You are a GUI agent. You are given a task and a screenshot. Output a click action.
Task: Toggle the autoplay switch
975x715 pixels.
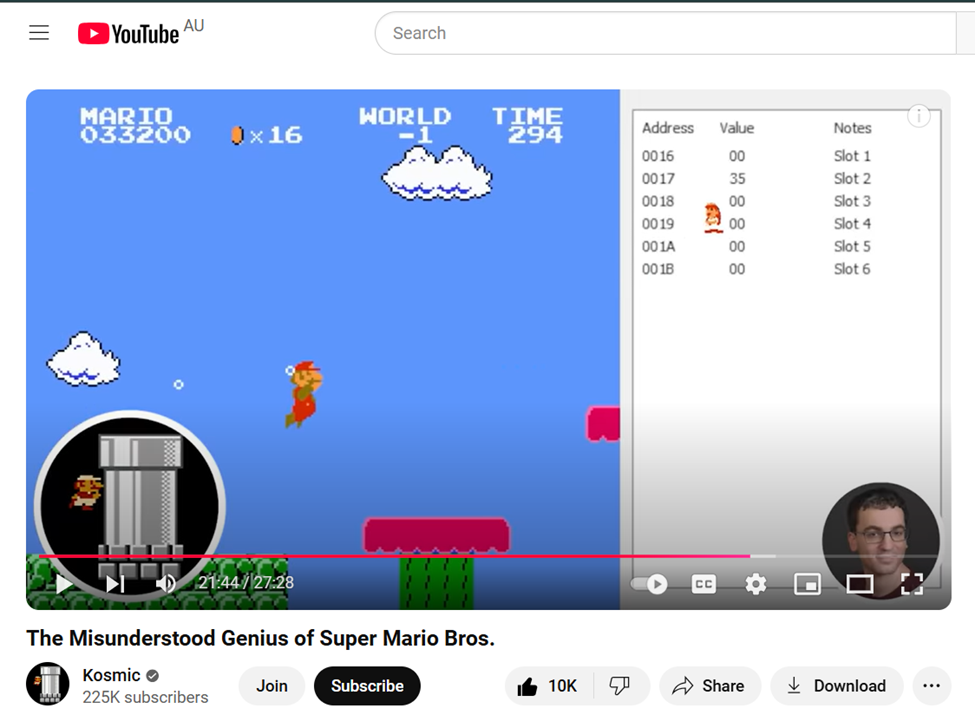coord(649,584)
